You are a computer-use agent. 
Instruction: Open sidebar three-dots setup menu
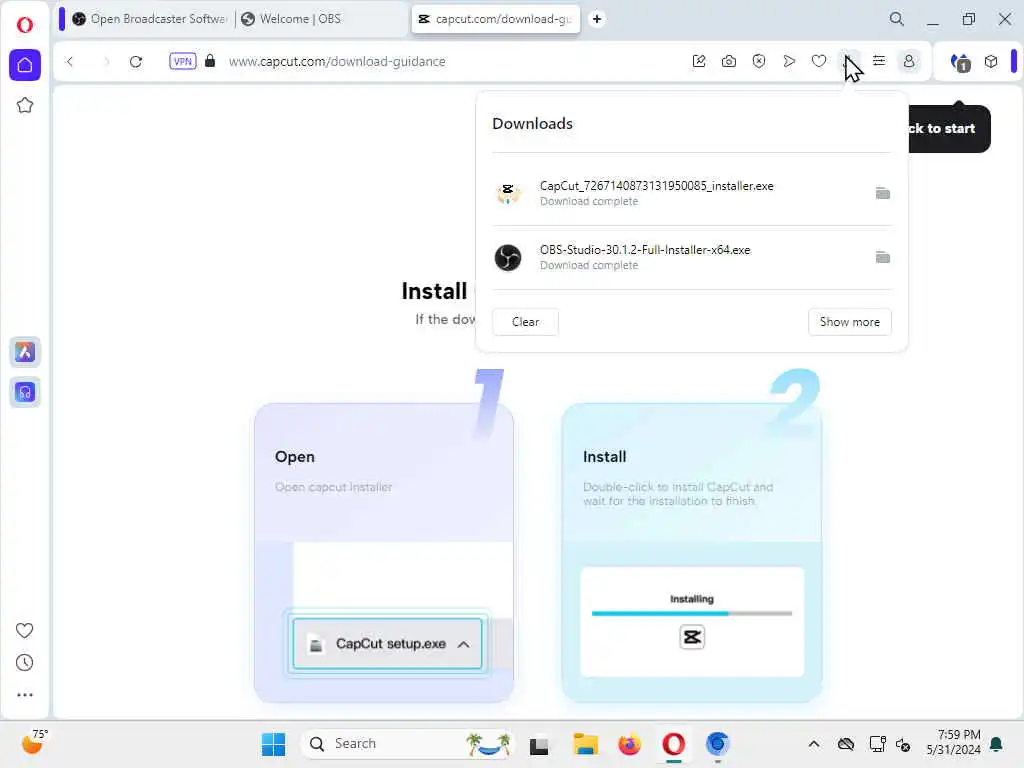(x=25, y=695)
